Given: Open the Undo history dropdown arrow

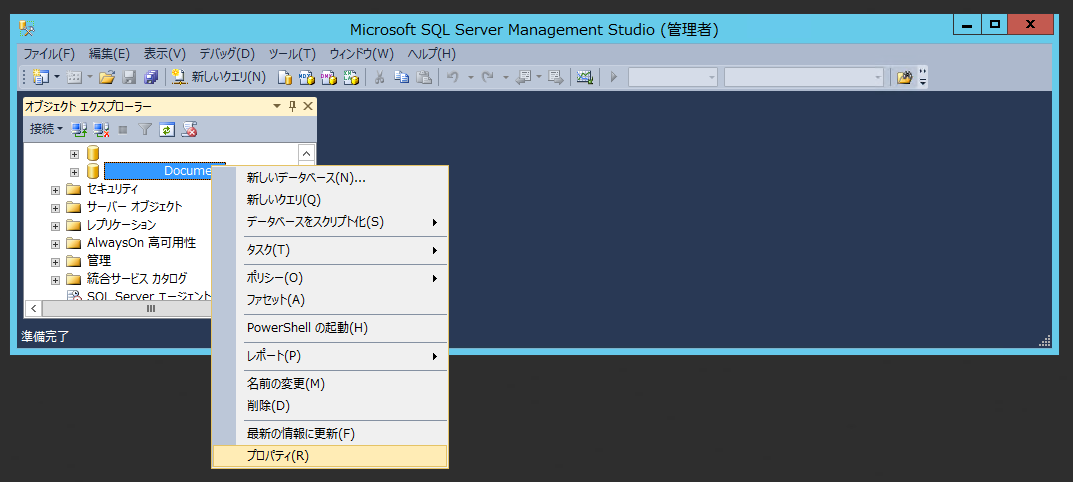Looking at the screenshot, I should pos(470,77).
